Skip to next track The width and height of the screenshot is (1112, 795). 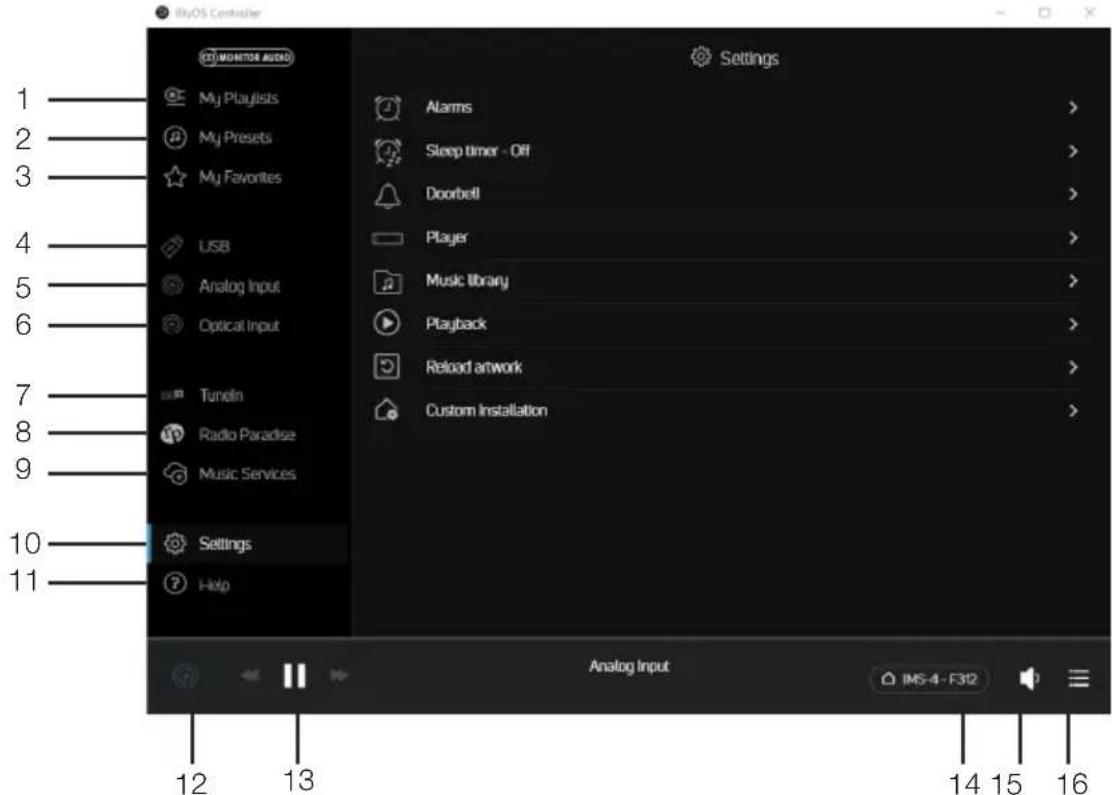click(x=339, y=675)
